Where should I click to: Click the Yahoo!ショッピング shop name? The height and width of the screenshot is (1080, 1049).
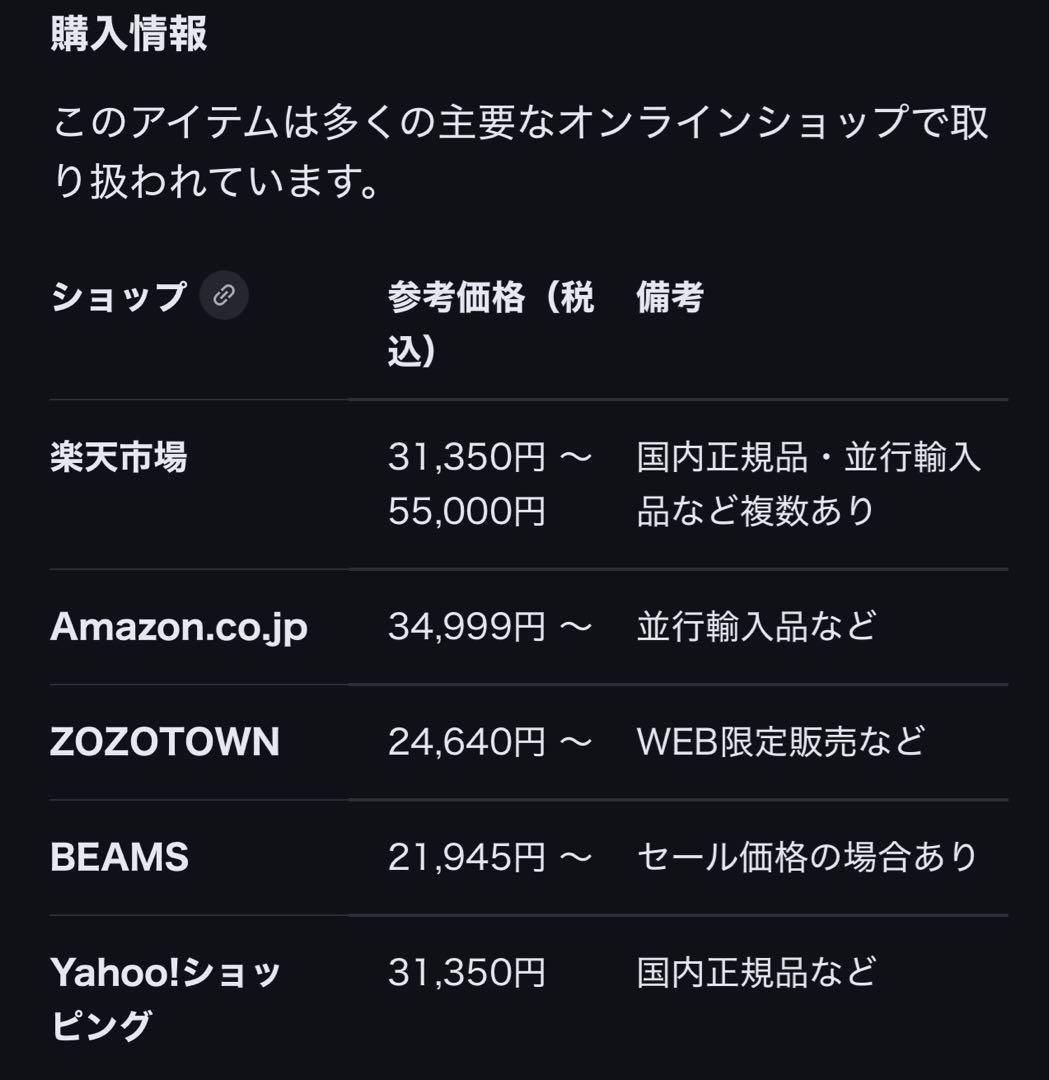165,998
